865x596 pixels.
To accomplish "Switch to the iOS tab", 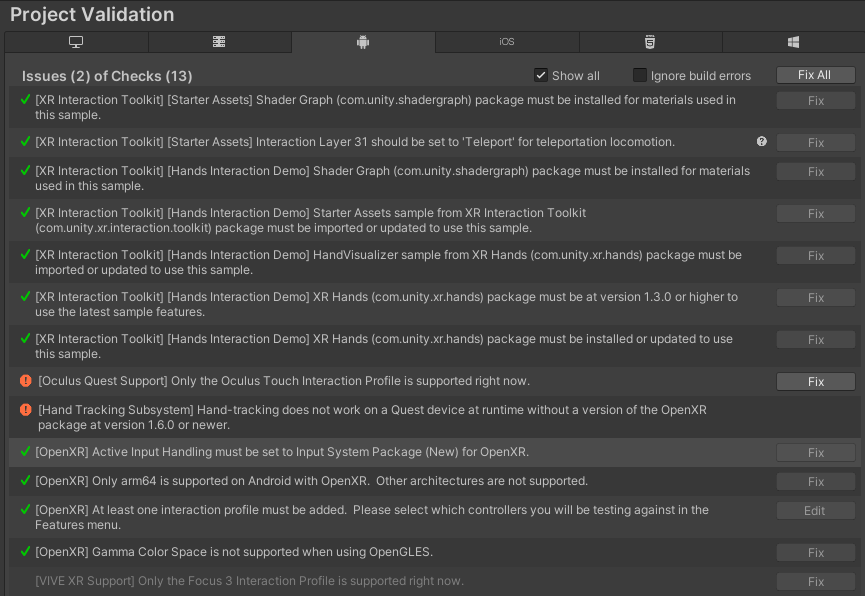I will 506,42.
